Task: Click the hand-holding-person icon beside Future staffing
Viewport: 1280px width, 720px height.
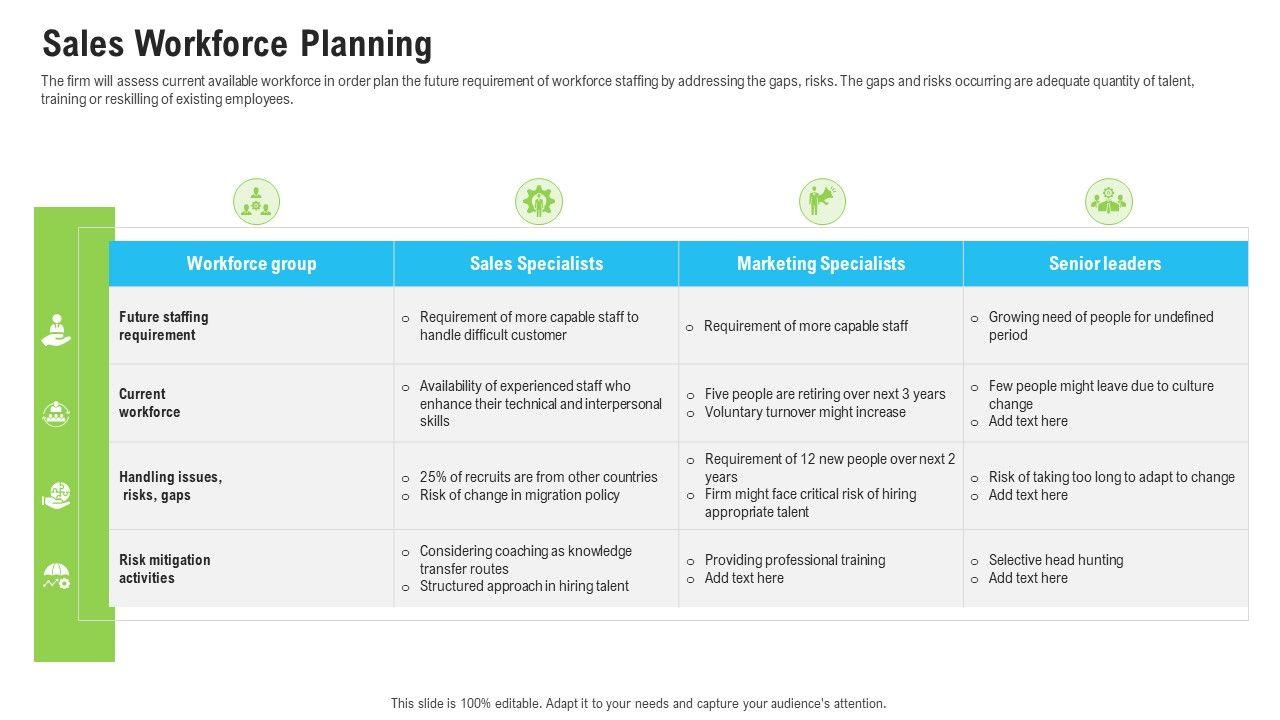Action: [56, 330]
